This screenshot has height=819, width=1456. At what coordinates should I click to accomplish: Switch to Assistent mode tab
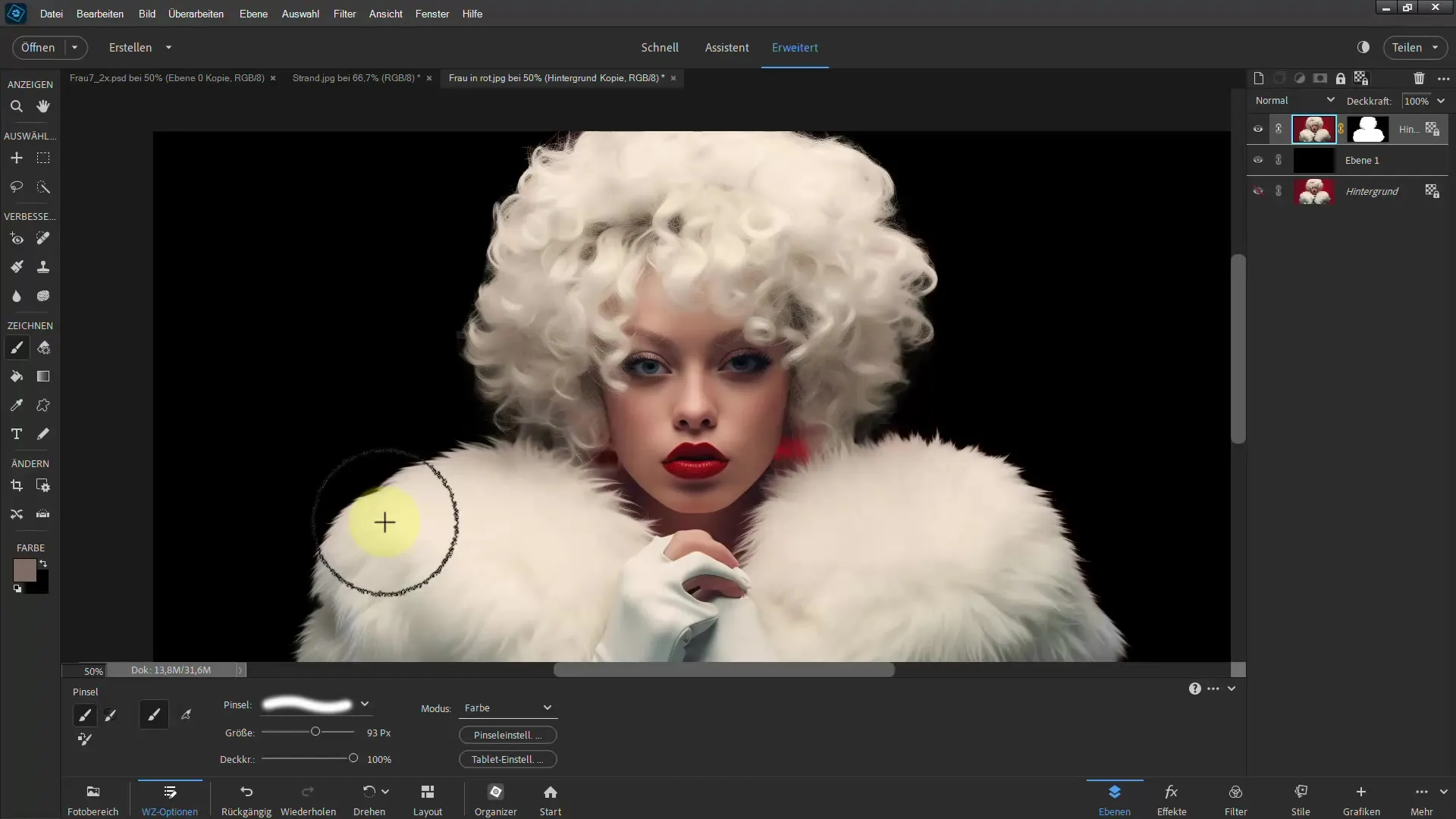[726, 47]
